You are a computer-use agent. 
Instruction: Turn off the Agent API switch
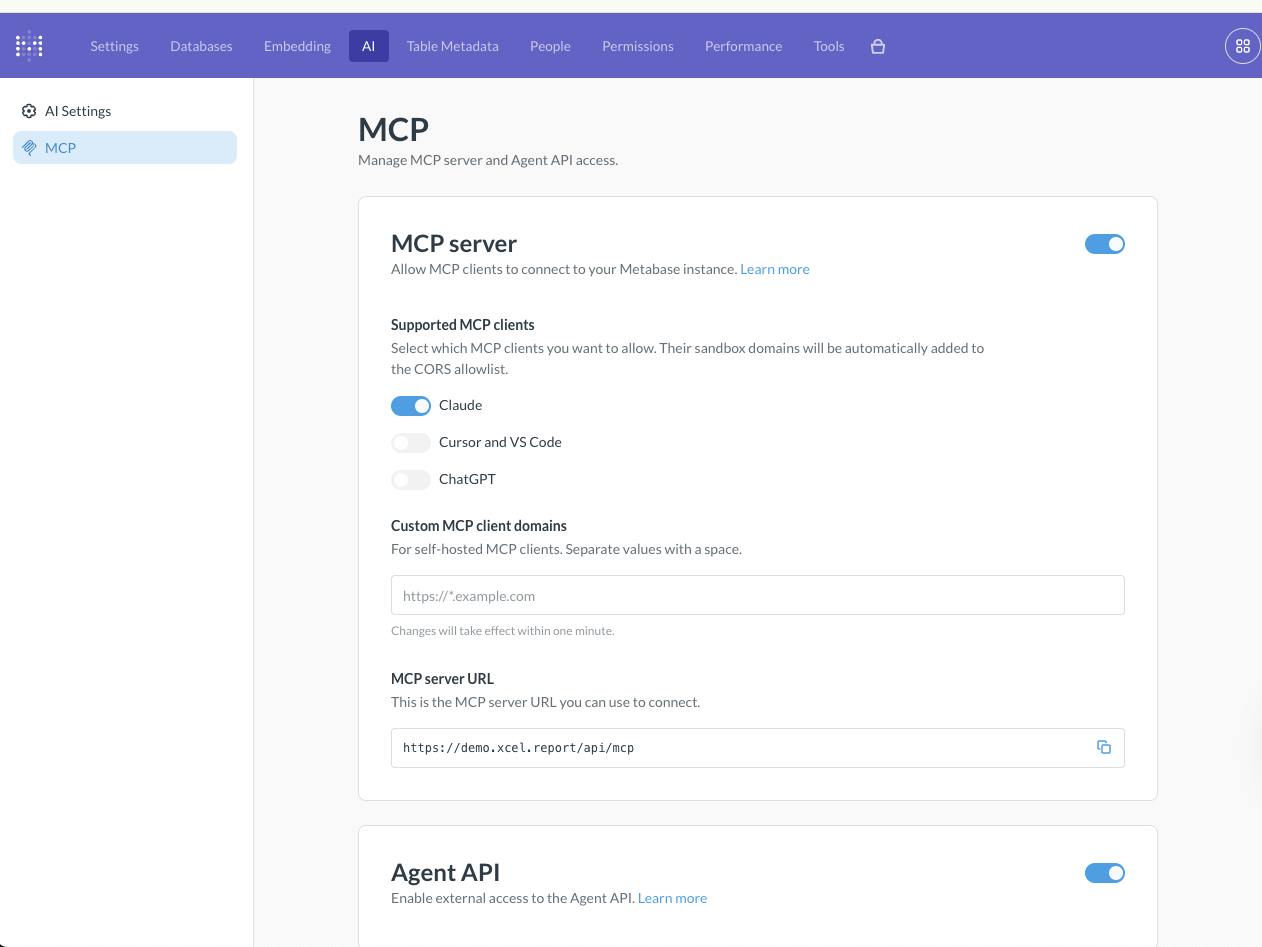click(x=1105, y=873)
